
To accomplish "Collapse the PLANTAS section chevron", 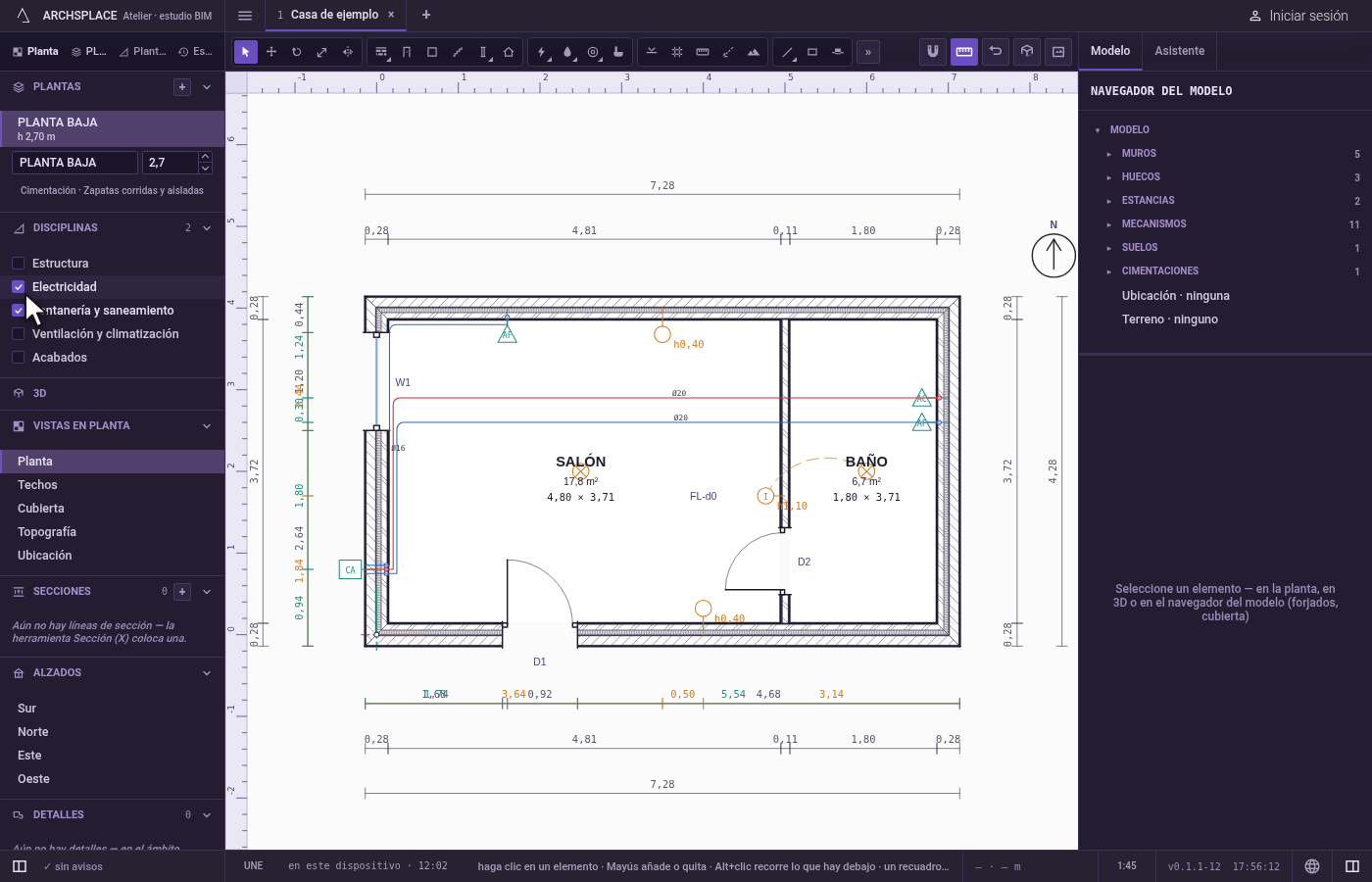I will 207,87.
